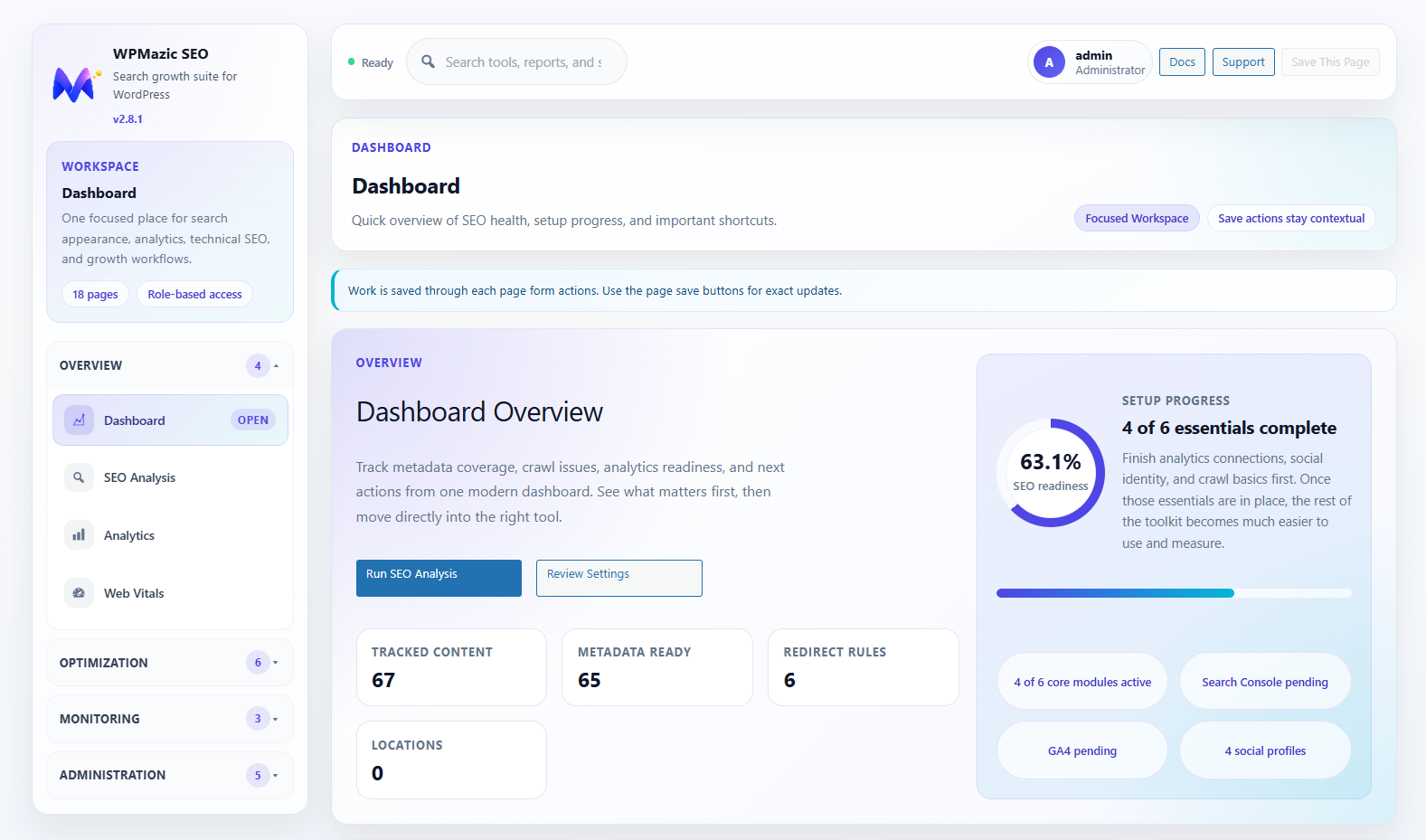Click the search magnifier icon in top bar
Screen dimensions: 1426x840
point(428,61)
